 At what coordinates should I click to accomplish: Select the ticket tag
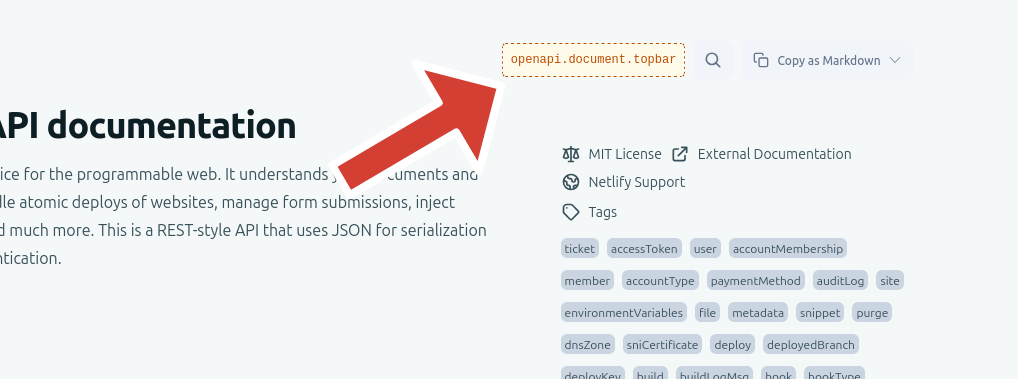[580, 249]
